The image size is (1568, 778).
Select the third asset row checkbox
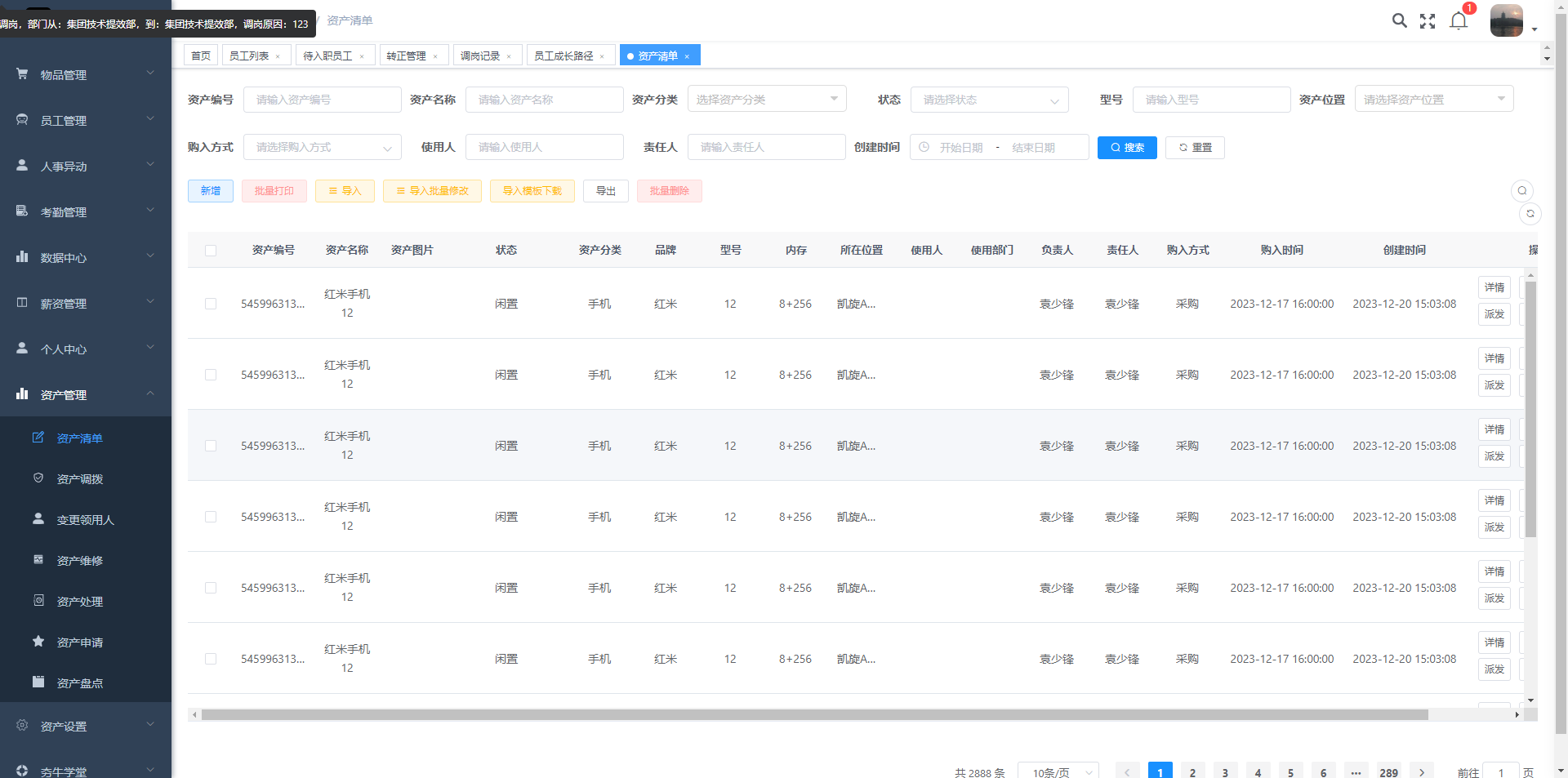211,446
